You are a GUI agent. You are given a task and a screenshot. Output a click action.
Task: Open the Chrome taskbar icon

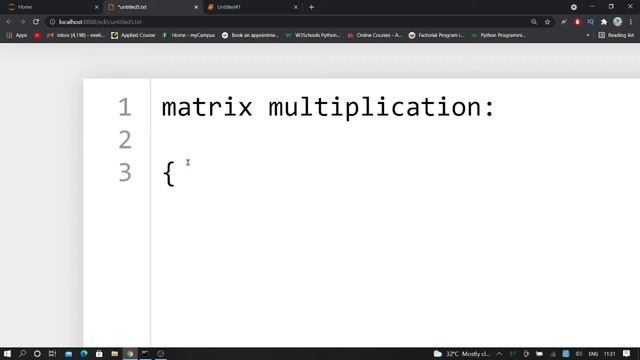(x=130, y=353)
